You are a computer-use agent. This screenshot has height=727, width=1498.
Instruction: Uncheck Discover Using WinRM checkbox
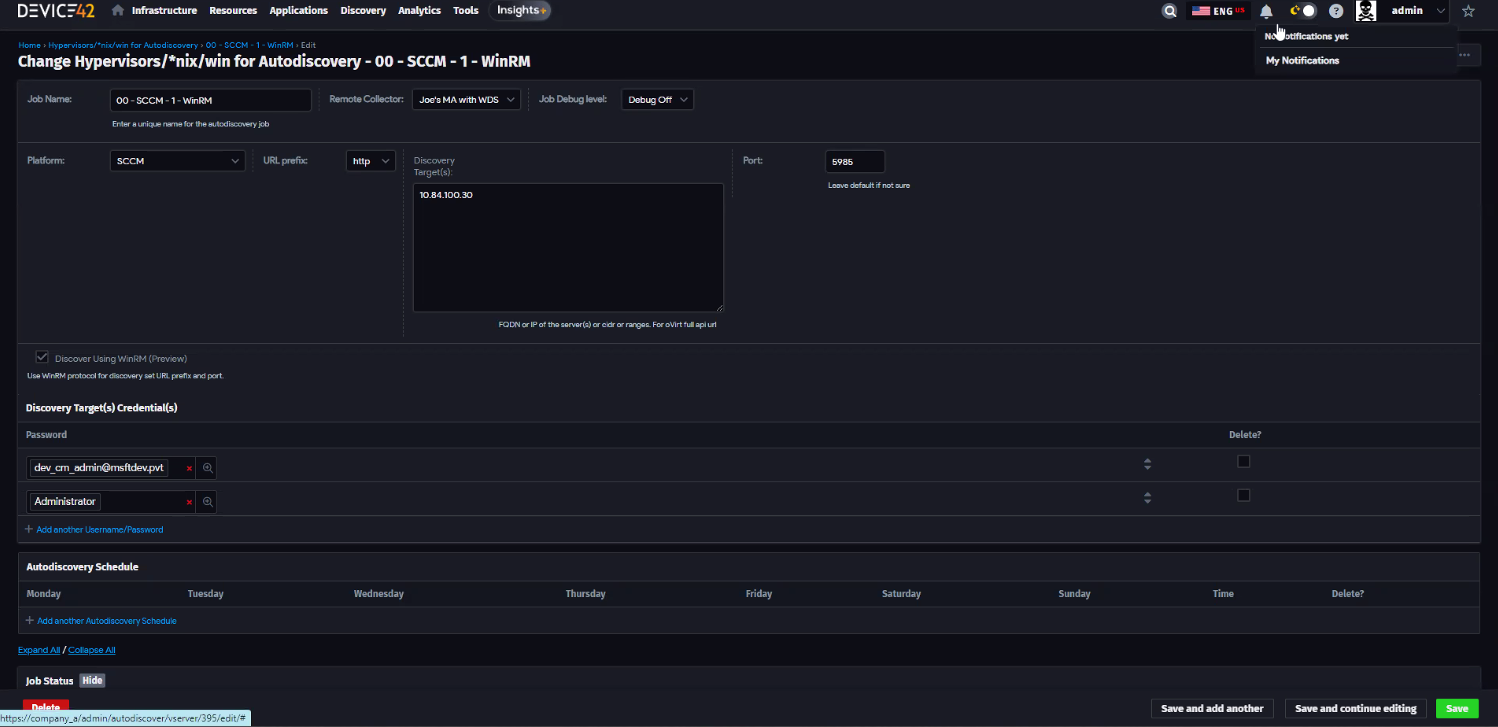[42, 357]
